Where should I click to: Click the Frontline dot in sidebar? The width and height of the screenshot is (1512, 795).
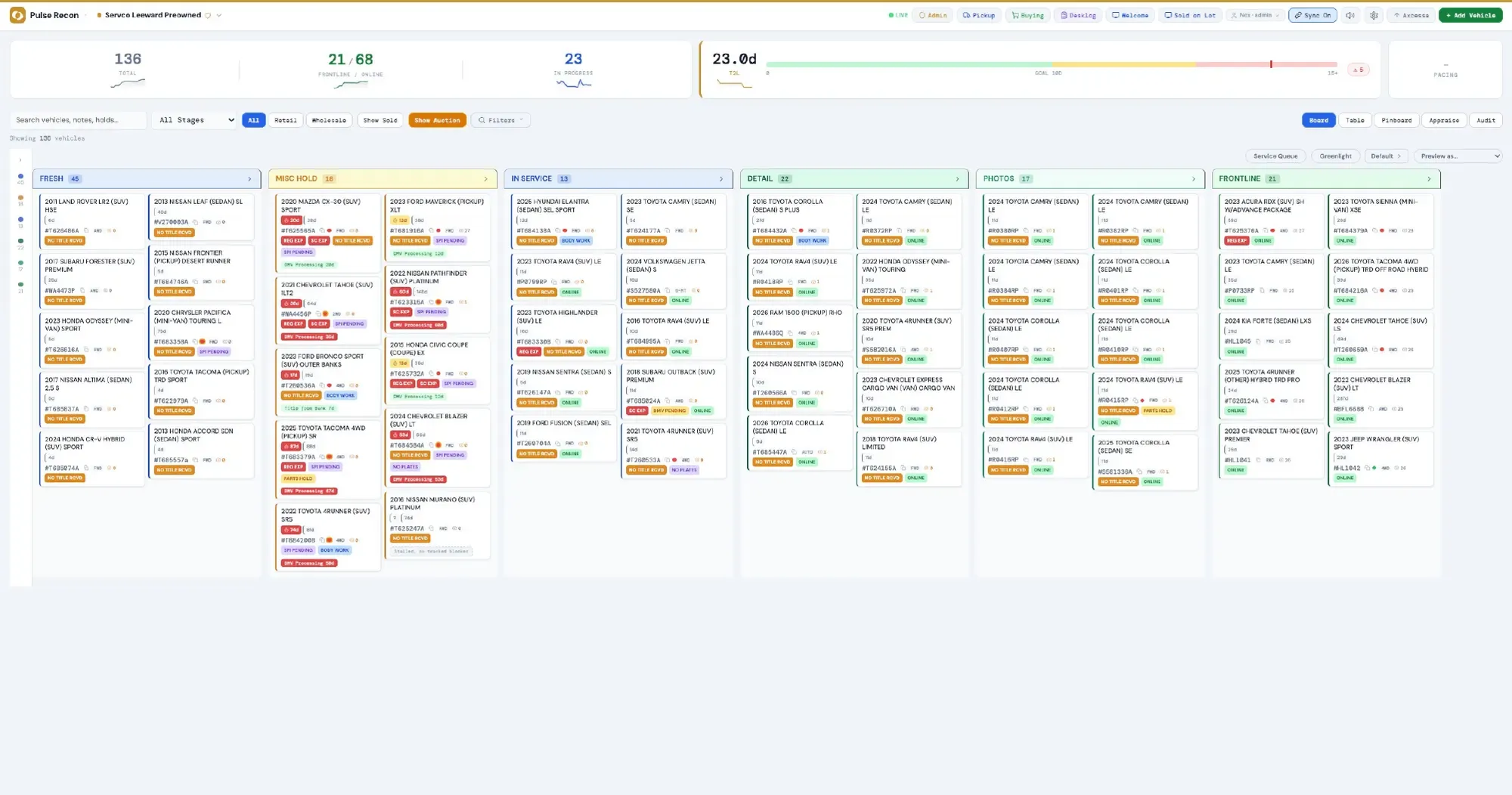(x=20, y=284)
